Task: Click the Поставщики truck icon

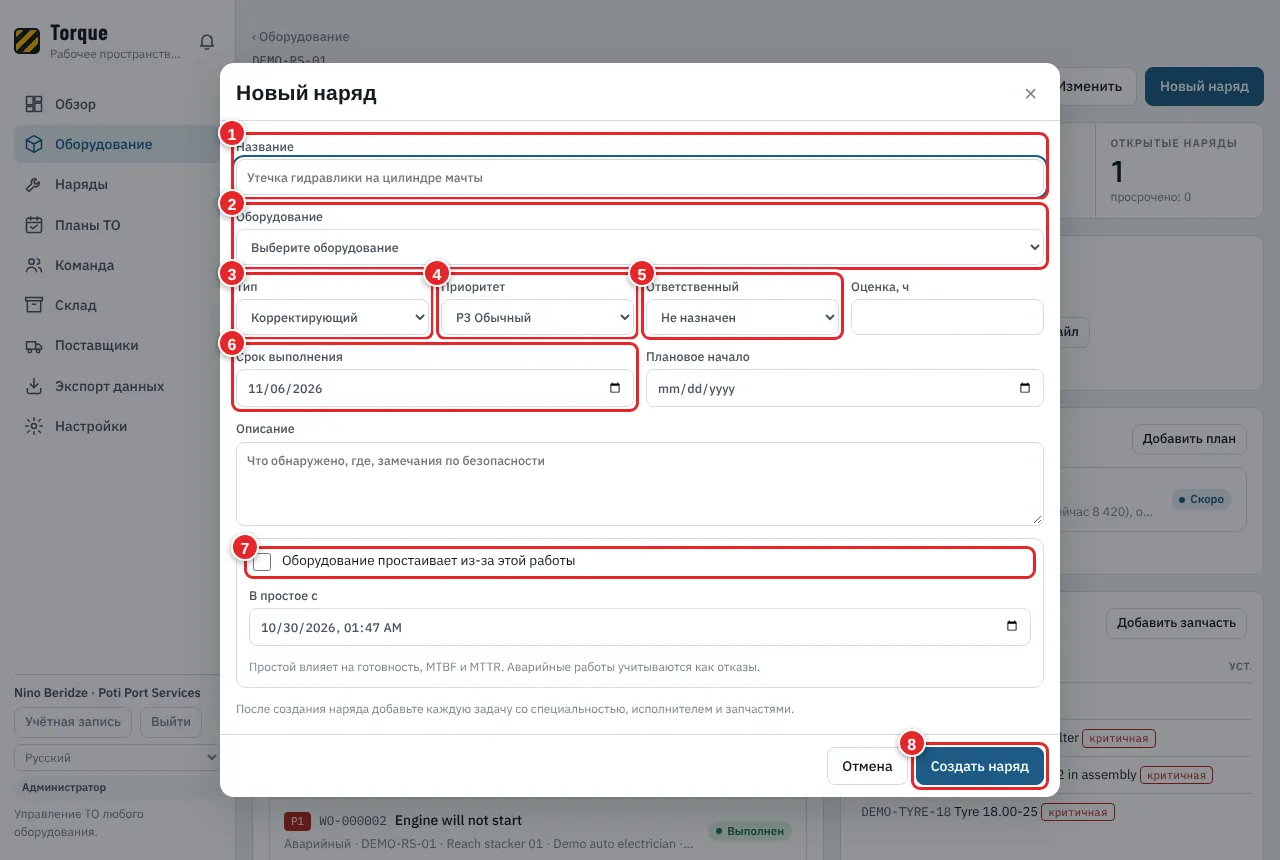Action: [34, 346]
